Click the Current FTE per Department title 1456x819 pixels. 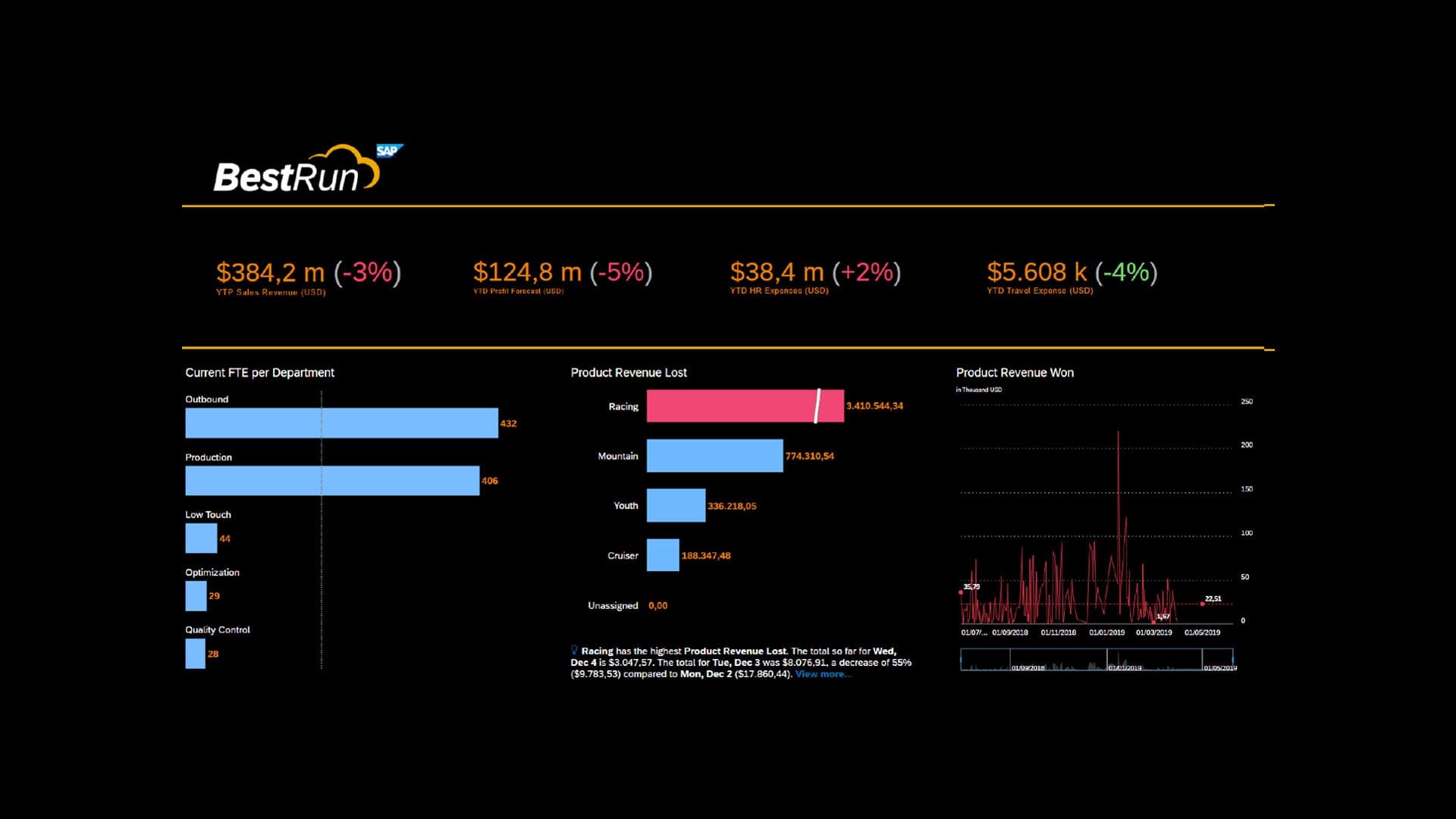tap(259, 372)
